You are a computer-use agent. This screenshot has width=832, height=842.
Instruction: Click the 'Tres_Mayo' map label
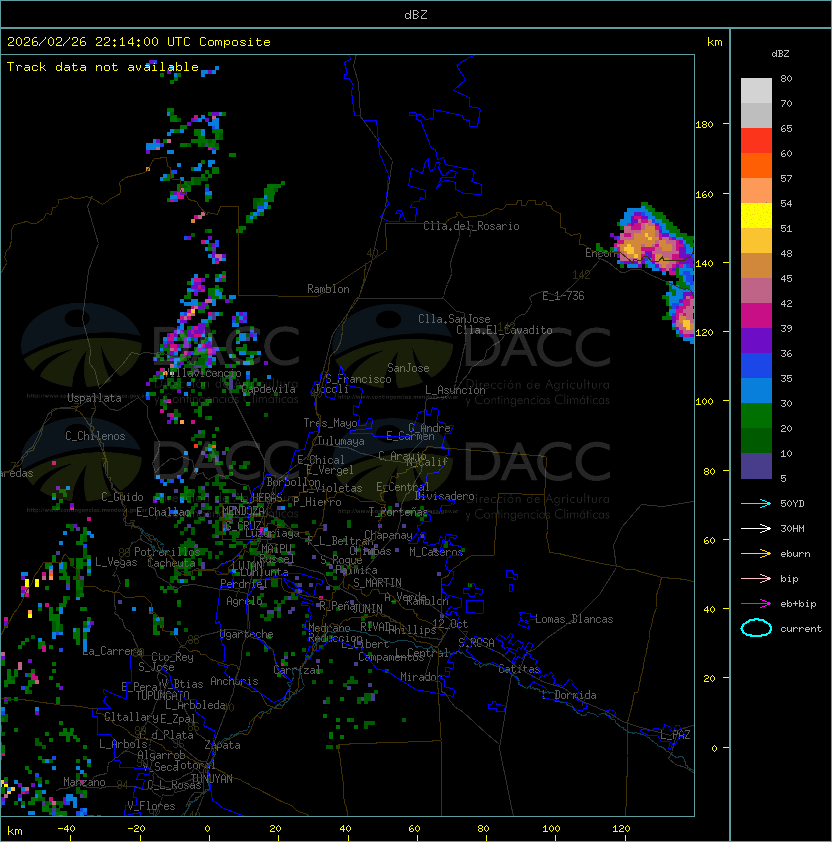click(x=330, y=423)
